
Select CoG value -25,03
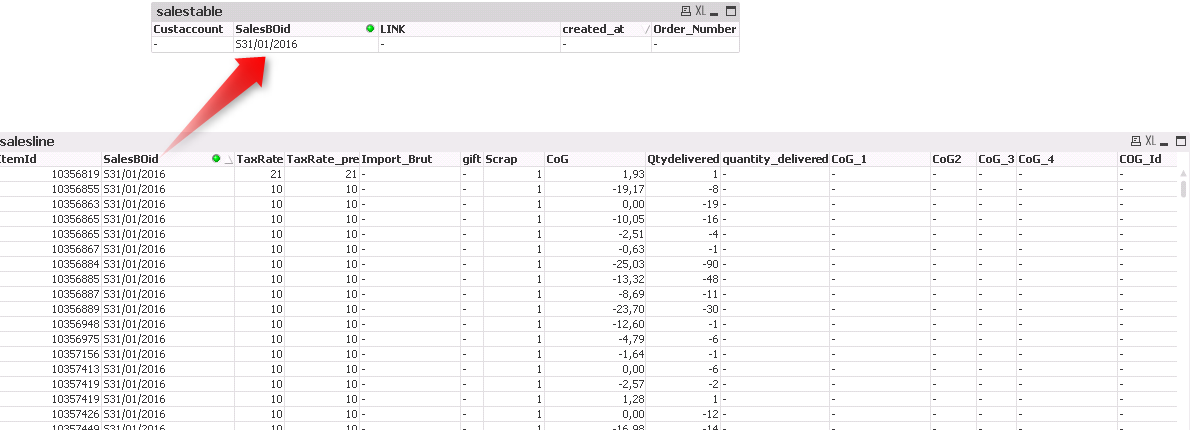pos(628,264)
